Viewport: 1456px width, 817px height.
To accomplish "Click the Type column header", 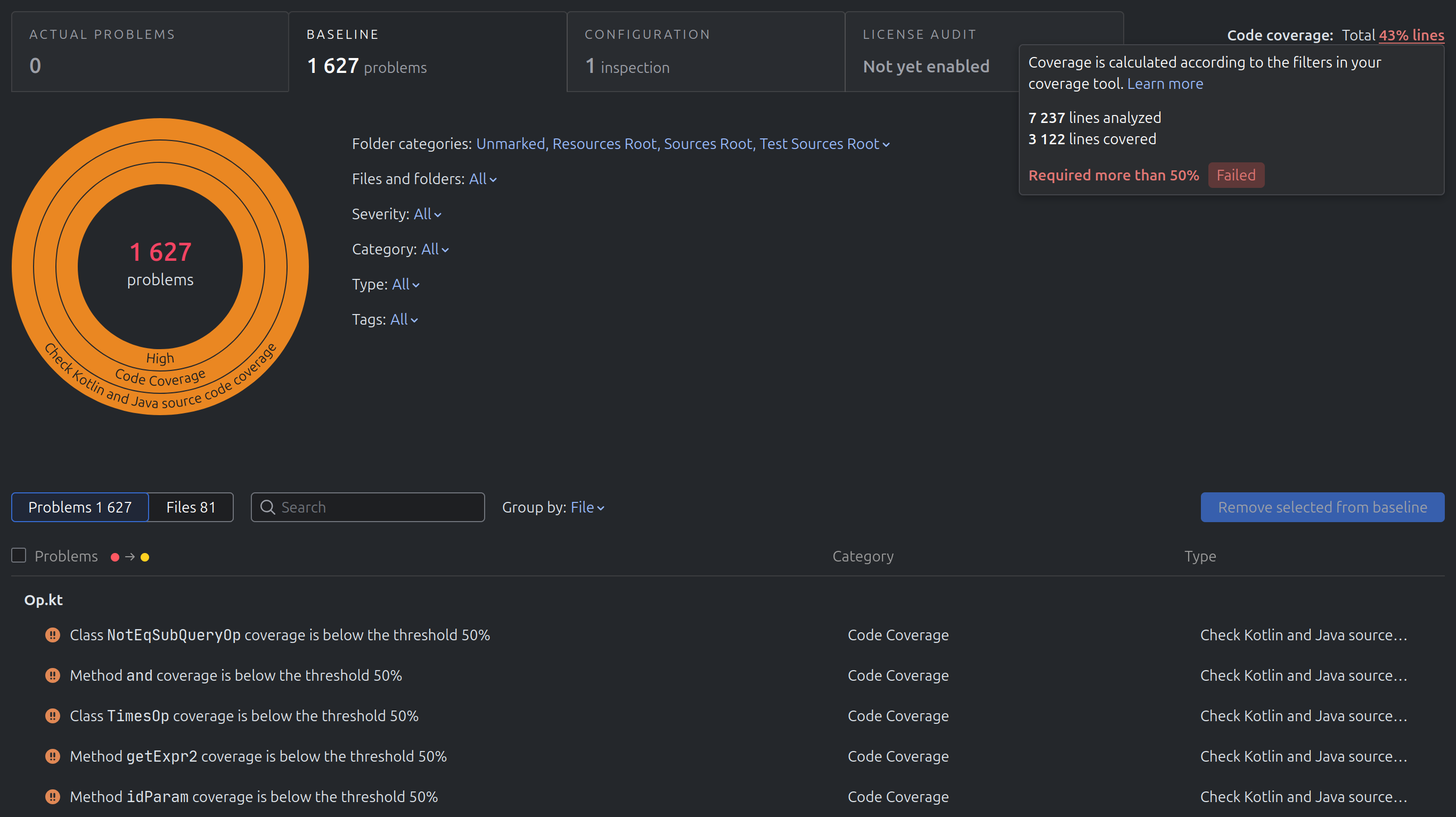I will (x=1200, y=556).
